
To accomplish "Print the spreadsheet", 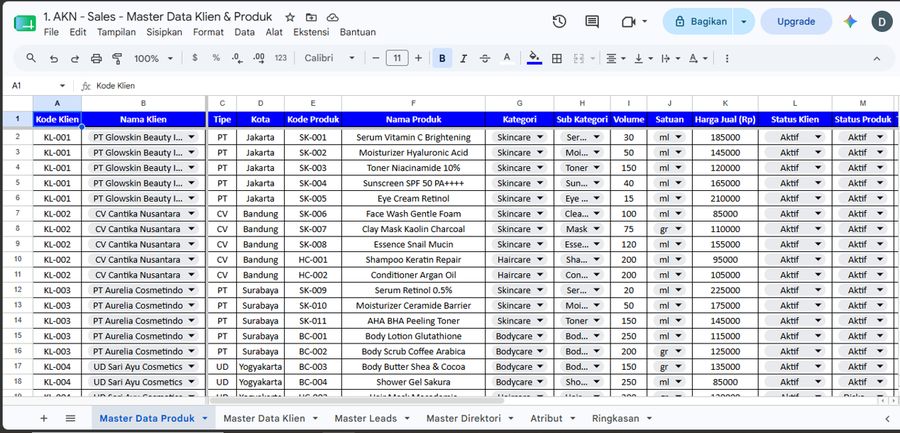I will point(96,58).
